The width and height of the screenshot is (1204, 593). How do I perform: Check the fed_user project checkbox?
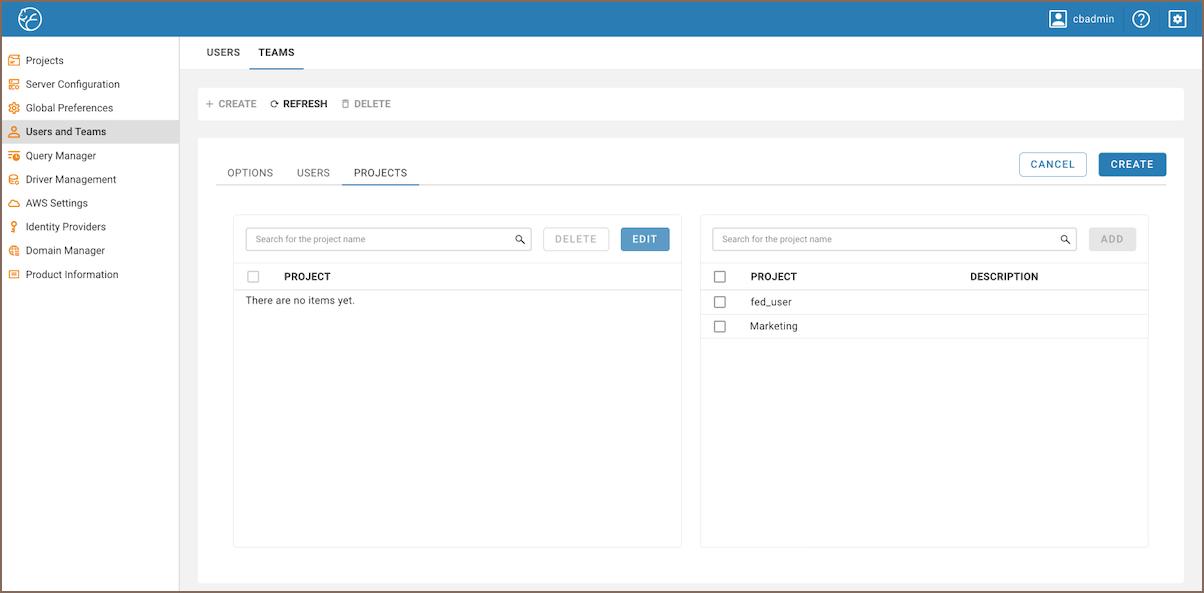(720, 302)
